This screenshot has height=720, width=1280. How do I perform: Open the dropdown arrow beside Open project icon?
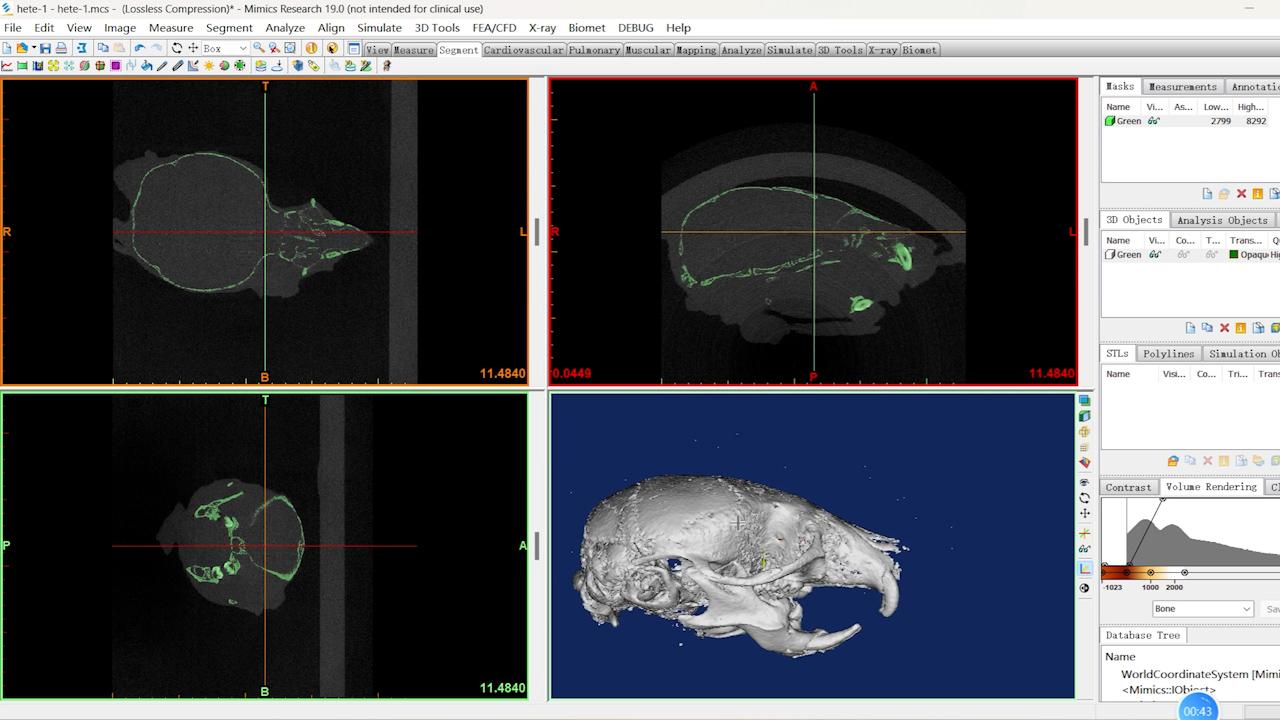coord(34,48)
